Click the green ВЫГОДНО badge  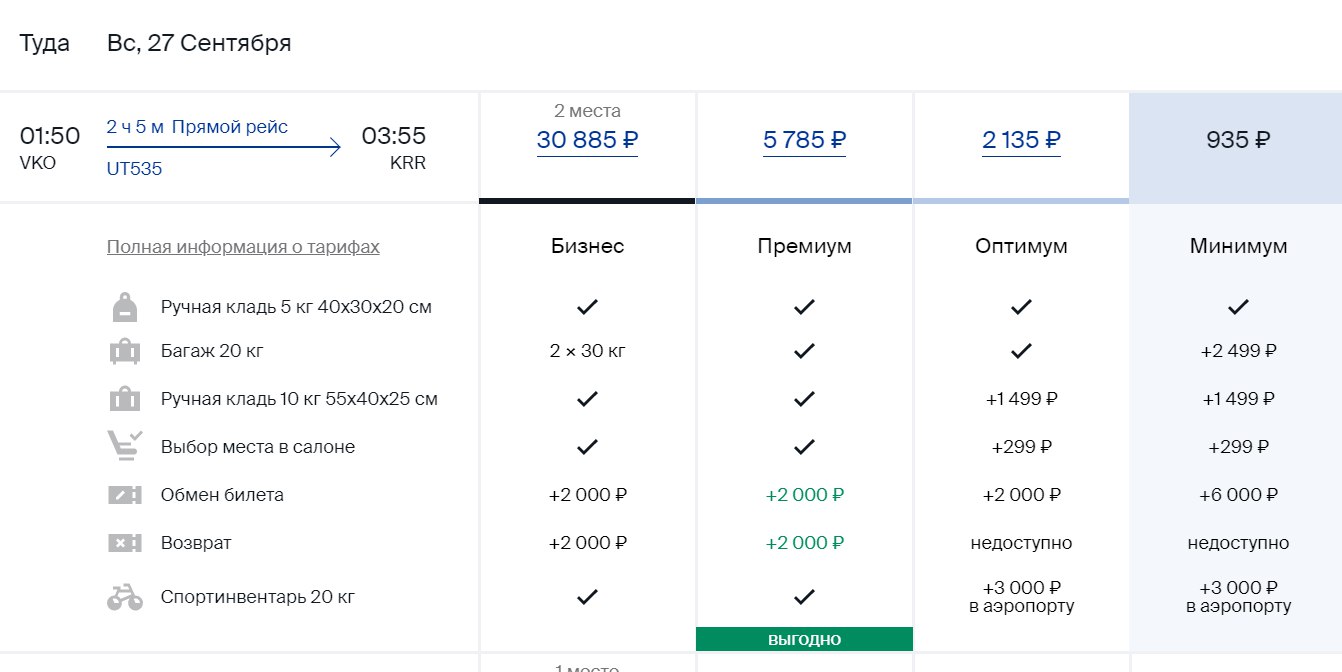(x=804, y=639)
